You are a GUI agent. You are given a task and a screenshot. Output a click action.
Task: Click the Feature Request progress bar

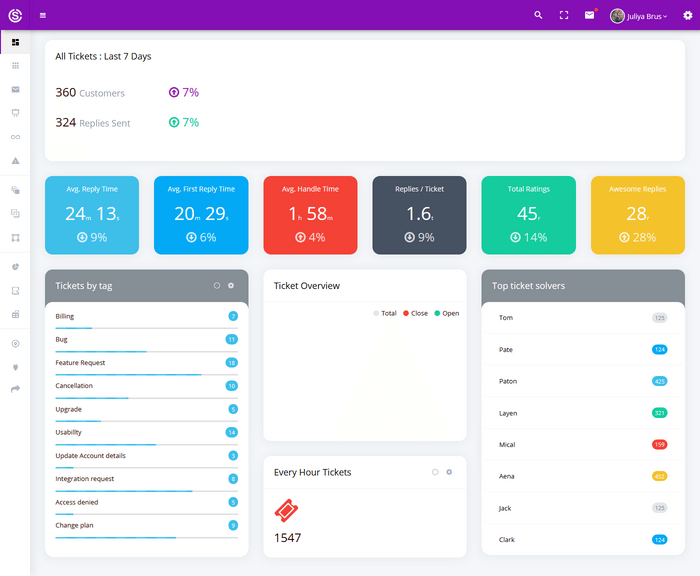pos(146,375)
